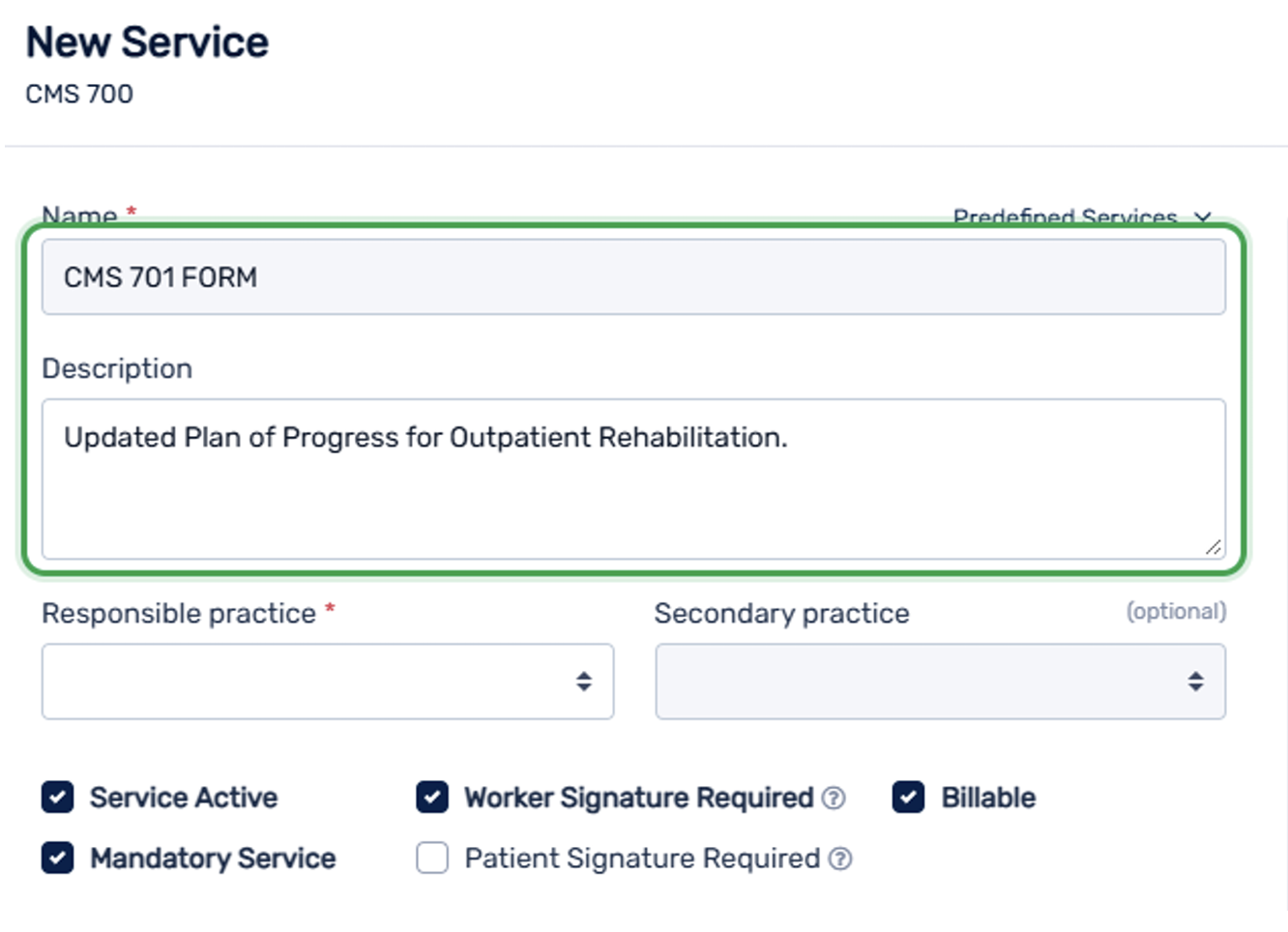Click the Mandatory Service label text

(x=213, y=858)
